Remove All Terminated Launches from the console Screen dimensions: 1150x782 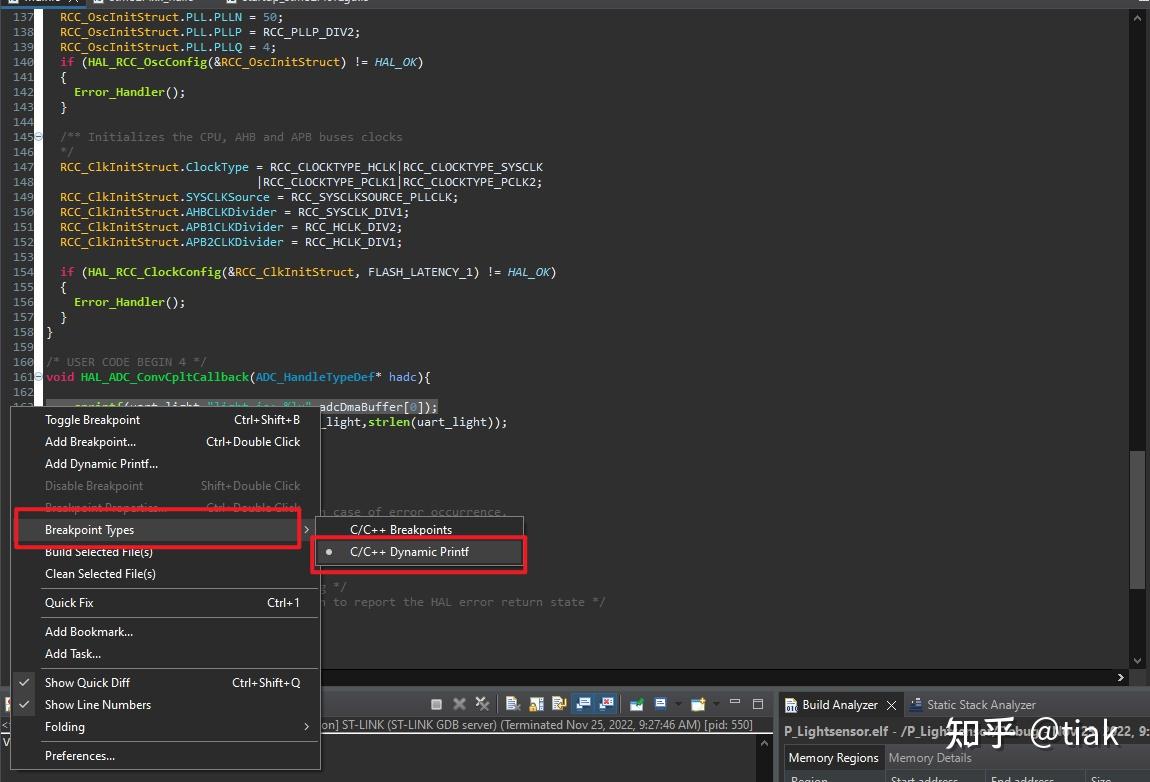tap(481, 703)
